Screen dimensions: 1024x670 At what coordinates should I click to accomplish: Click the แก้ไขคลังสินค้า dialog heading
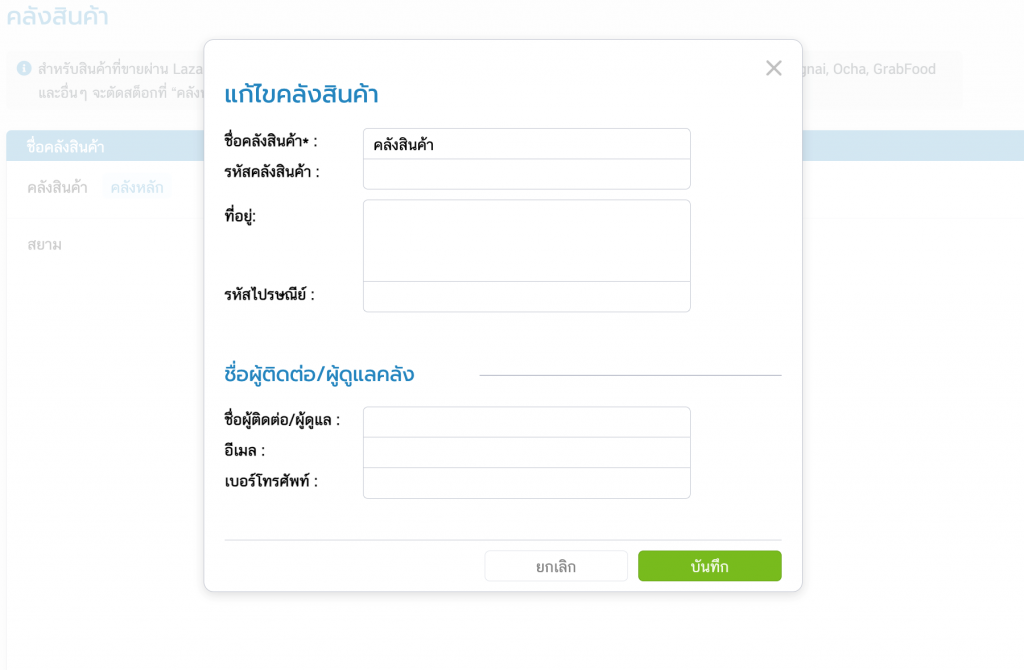(x=301, y=95)
